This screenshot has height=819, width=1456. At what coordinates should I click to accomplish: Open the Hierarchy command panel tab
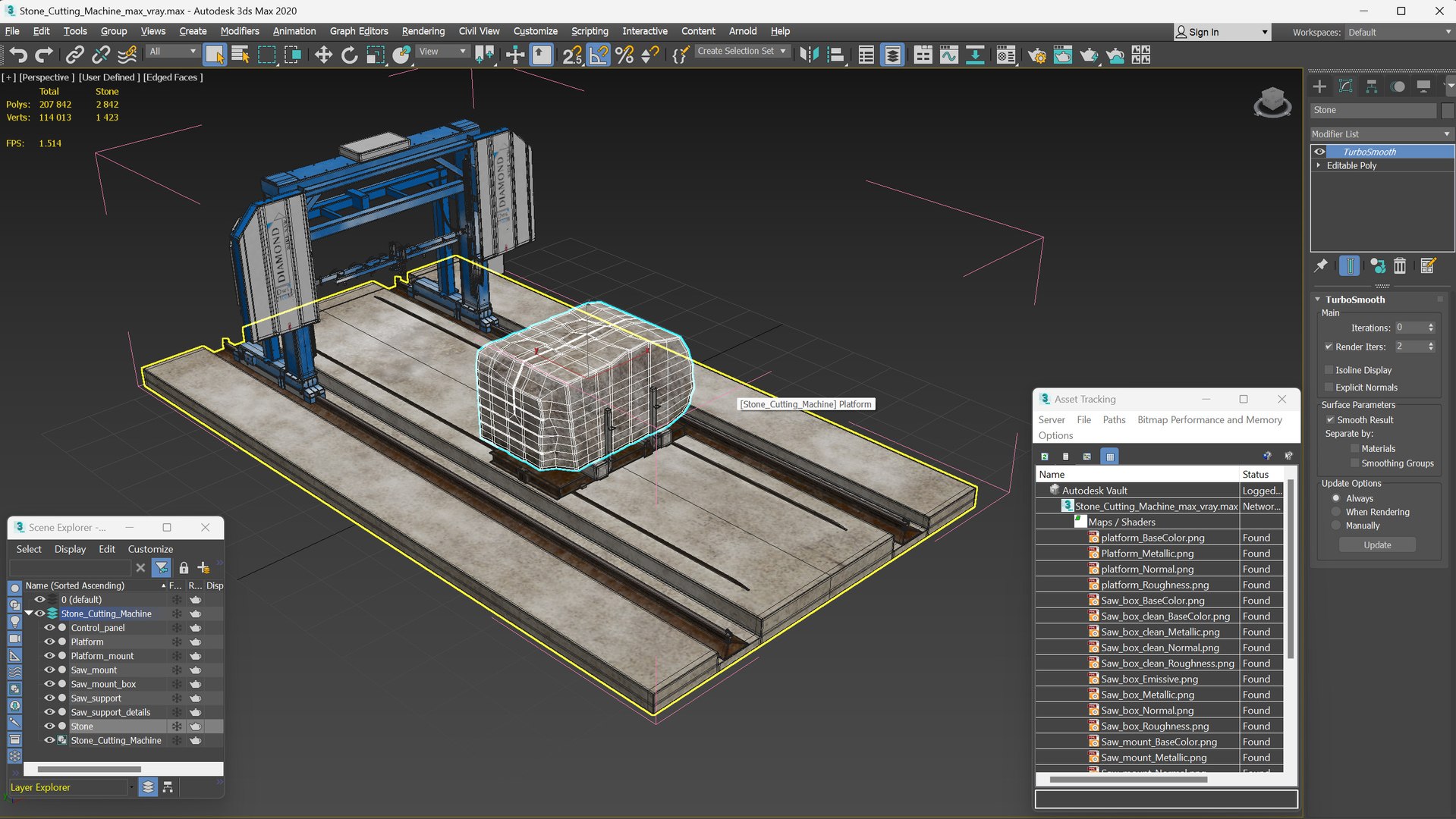pyautogui.click(x=1371, y=86)
